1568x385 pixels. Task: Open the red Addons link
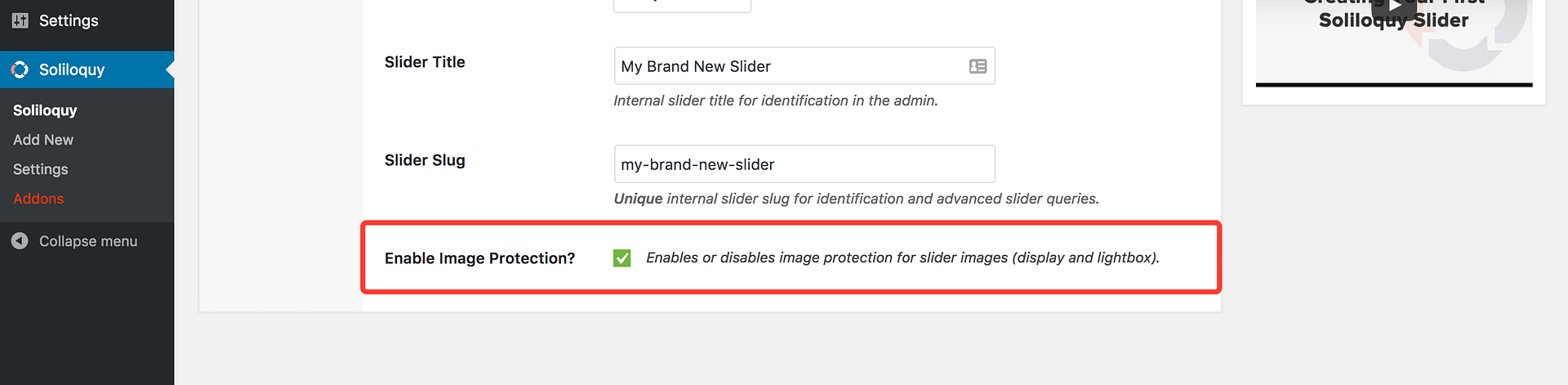(x=38, y=199)
